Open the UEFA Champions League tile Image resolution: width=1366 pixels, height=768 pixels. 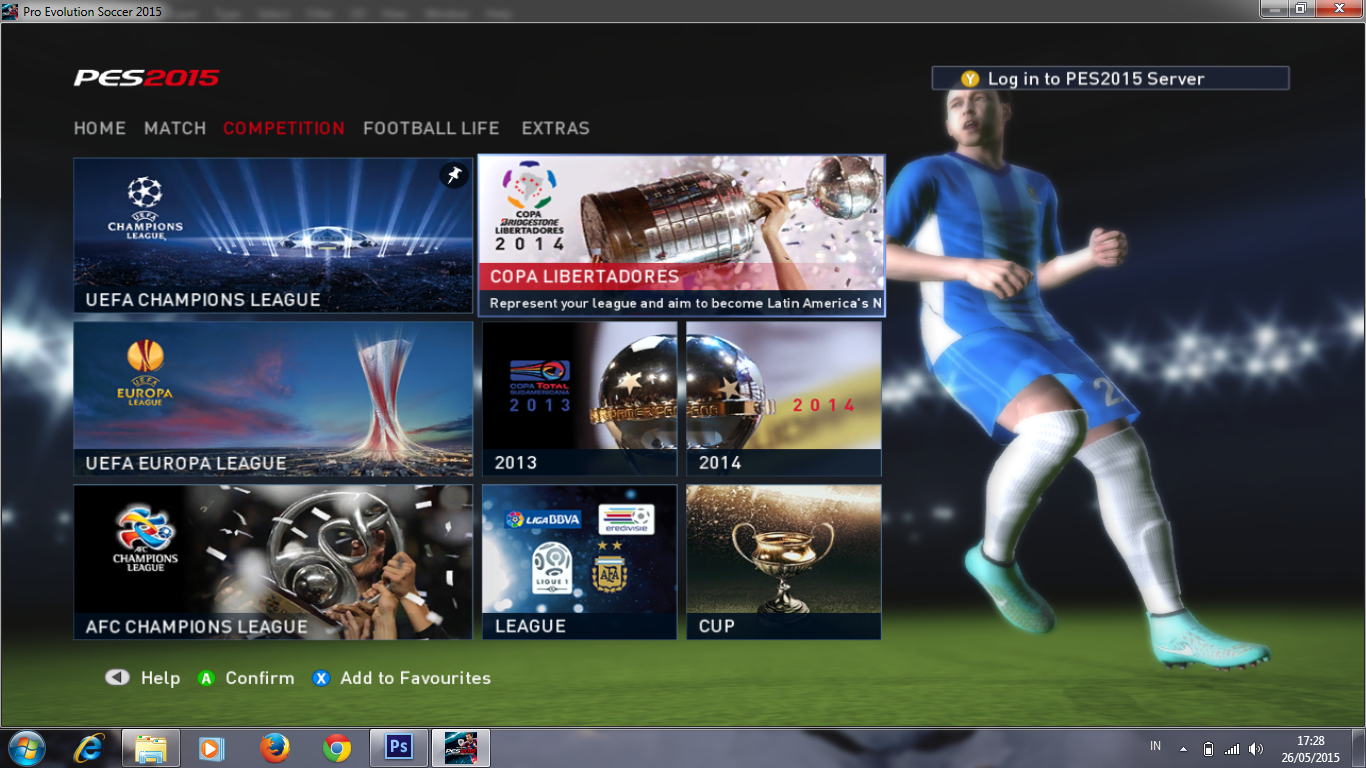(273, 235)
